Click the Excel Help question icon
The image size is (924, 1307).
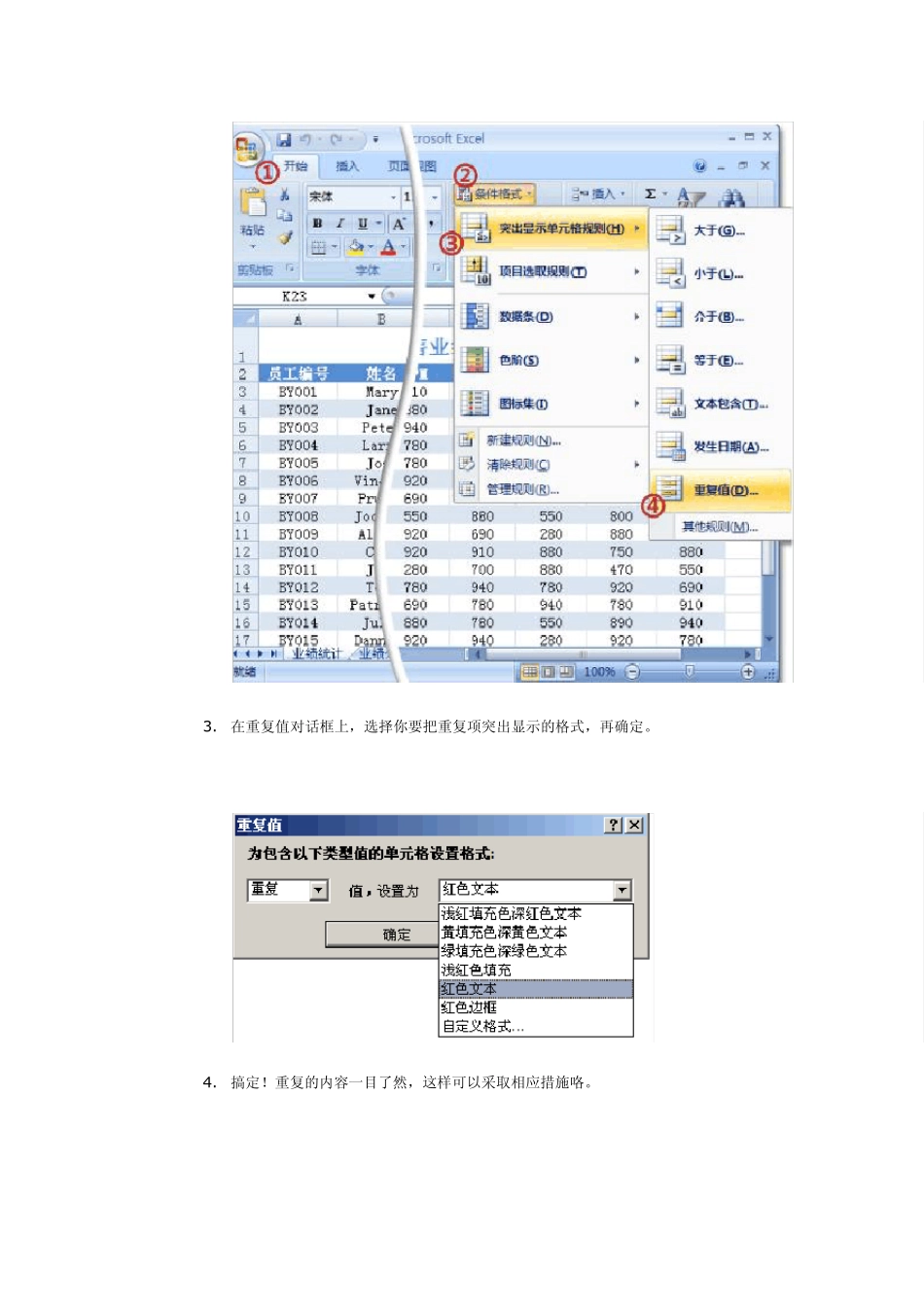coord(699,166)
